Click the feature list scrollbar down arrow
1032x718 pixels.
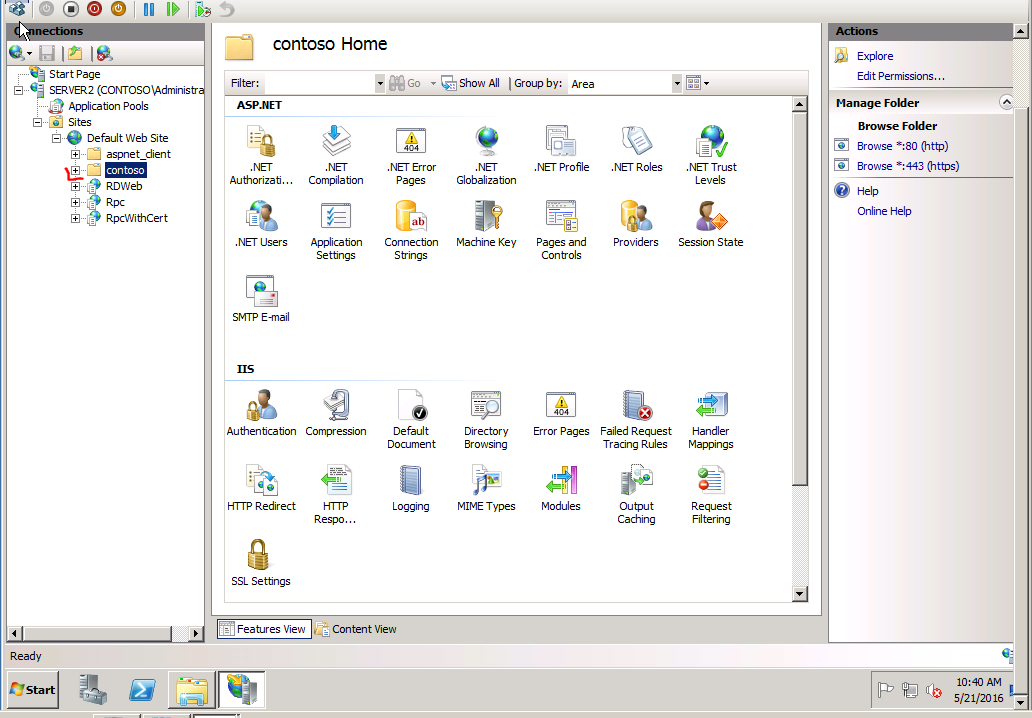point(800,594)
